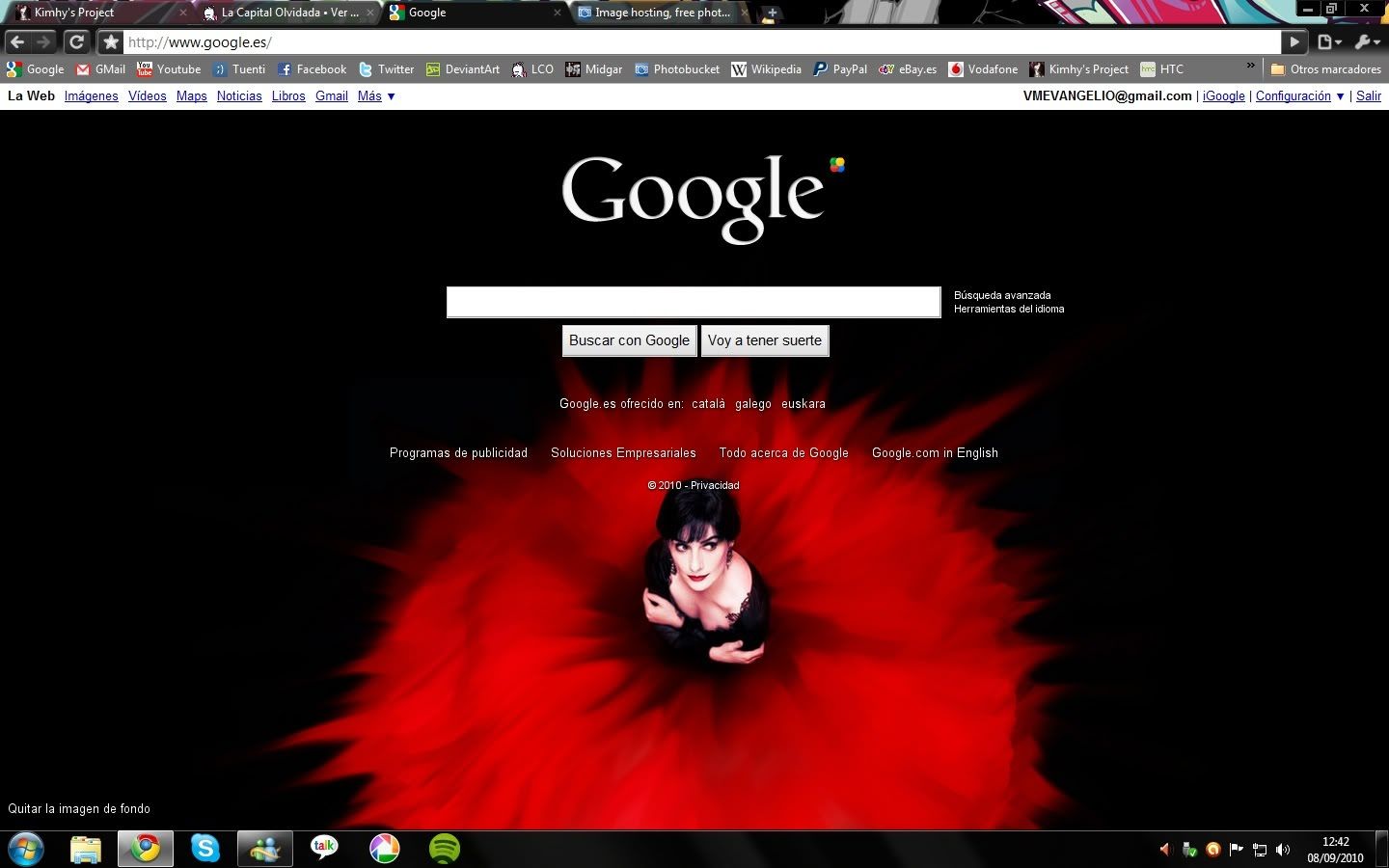Switch Google to català
The width and height of the screenshot is (1389, 868).
point(708,404)
